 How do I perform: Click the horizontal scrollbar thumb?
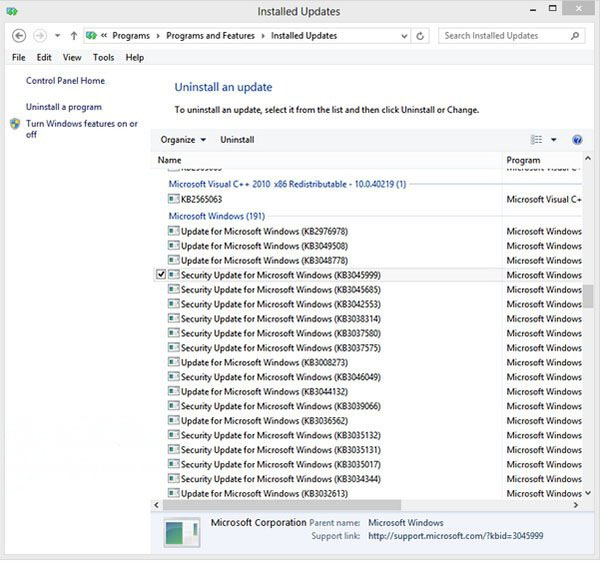click(x=282, y=505)
